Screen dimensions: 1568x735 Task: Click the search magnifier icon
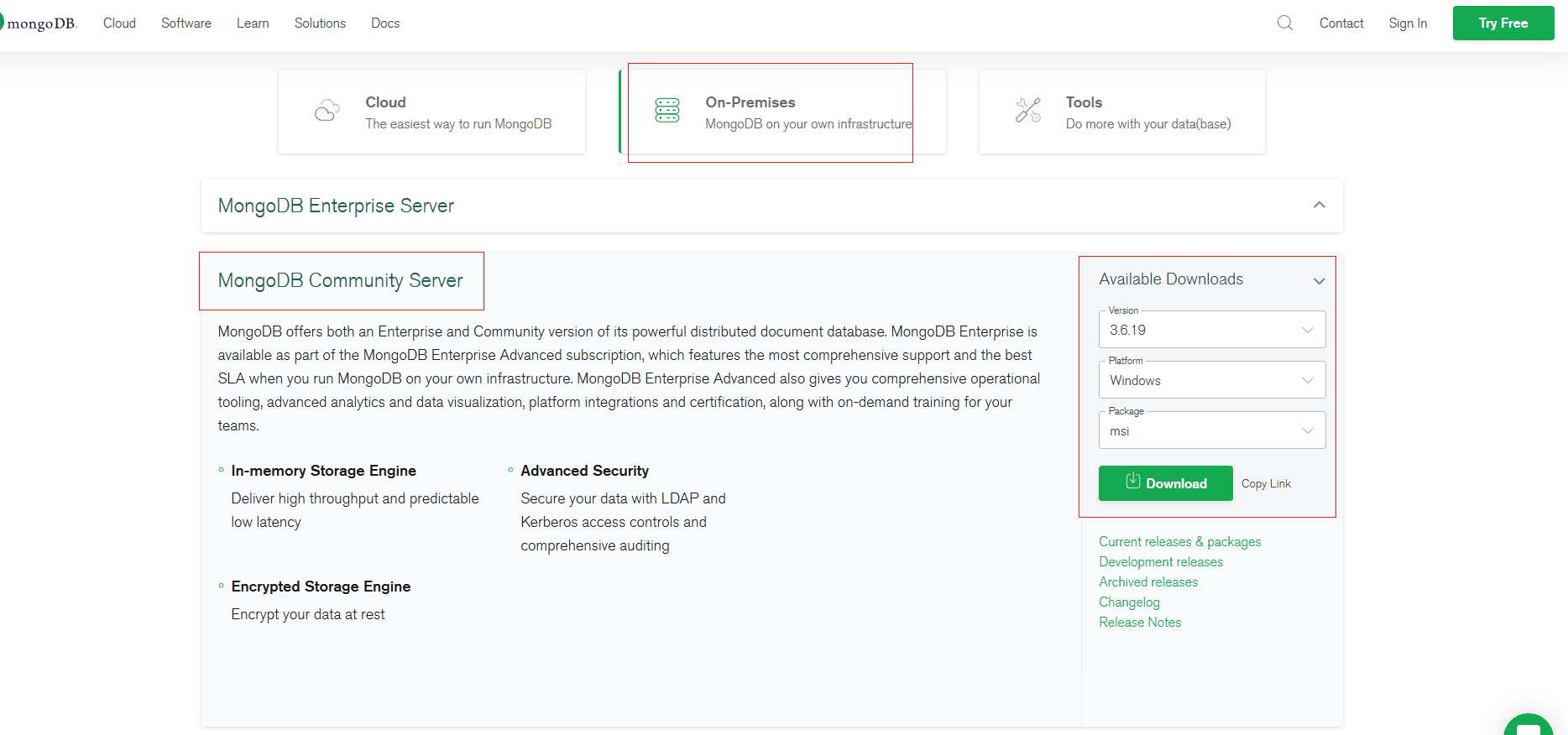click(x=1284, y=23)
